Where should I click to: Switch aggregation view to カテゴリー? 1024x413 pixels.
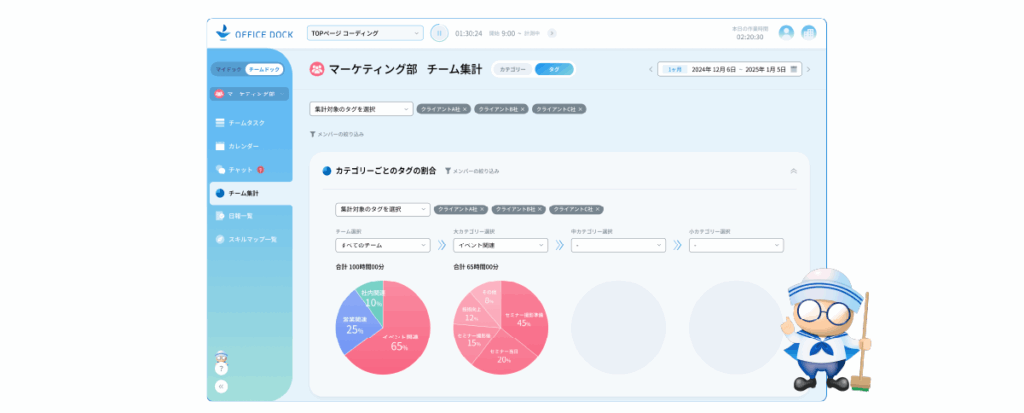coord(512,69)
